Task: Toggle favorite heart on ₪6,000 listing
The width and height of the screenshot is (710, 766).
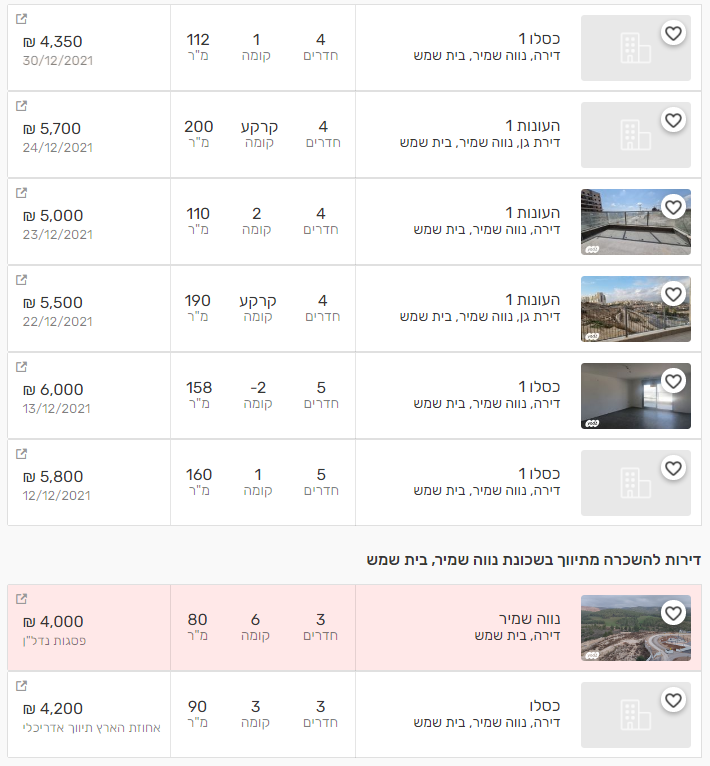Action: [673, 382]
